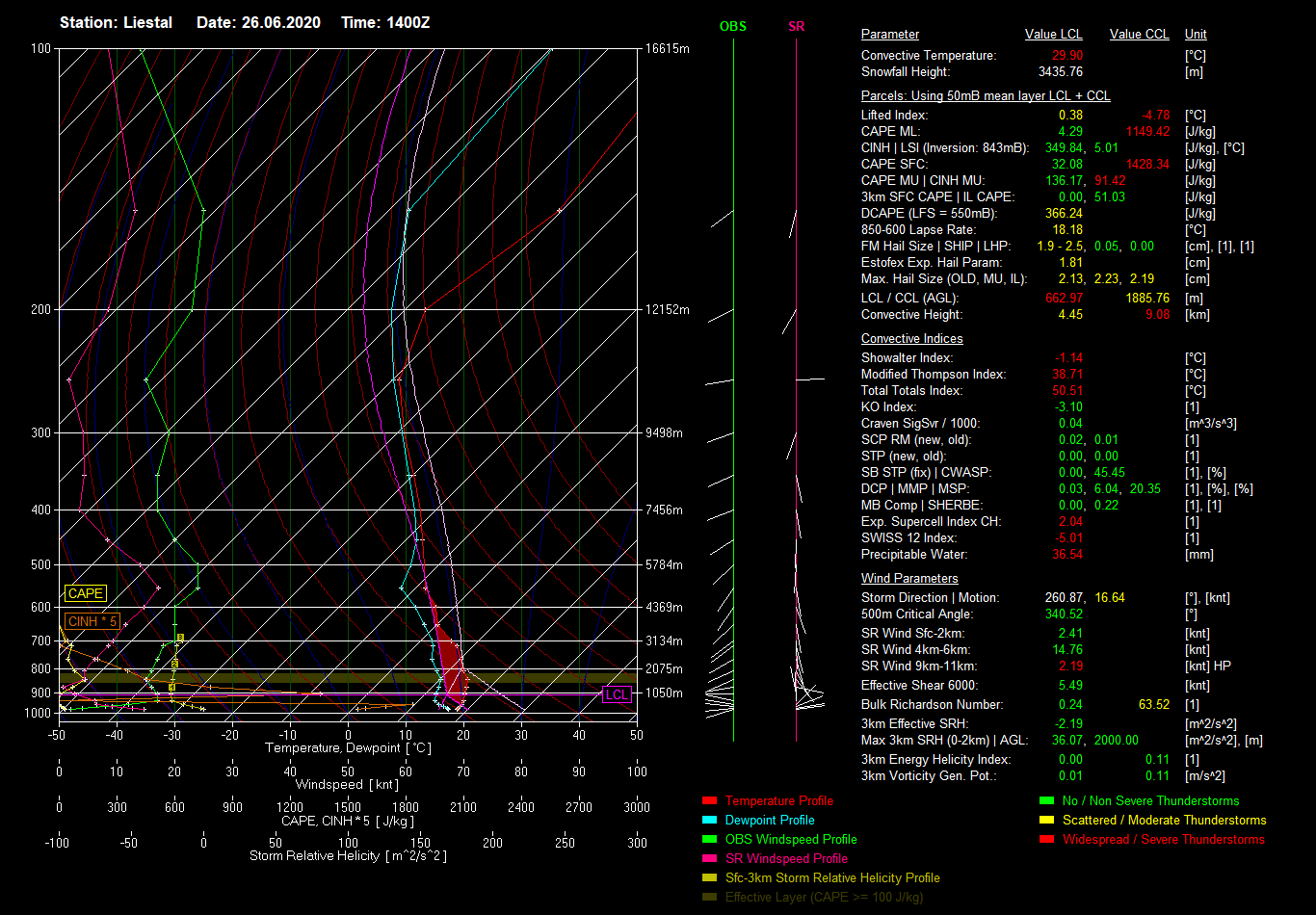
Task: Select the Value CCL column heading
Action: click(x=1139, y=35)
